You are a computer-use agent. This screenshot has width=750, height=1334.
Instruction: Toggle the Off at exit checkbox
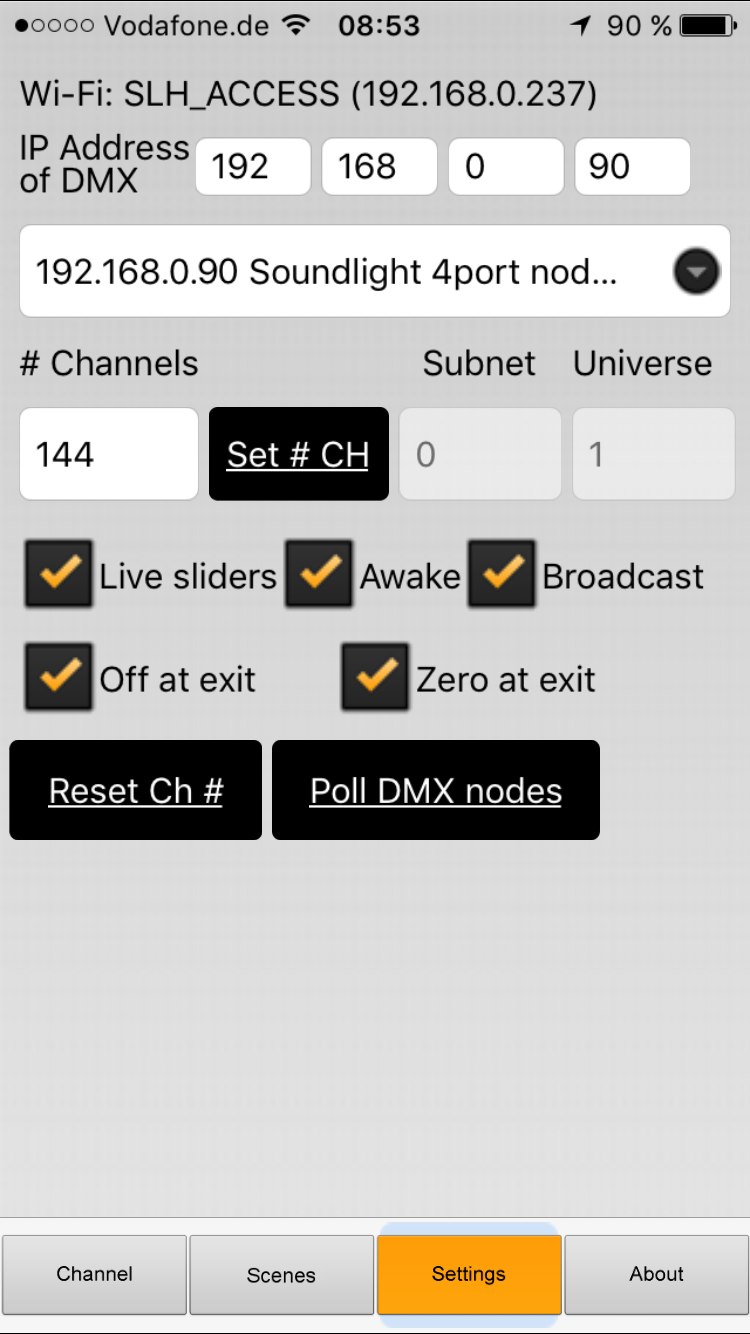[x=59, y=678]
